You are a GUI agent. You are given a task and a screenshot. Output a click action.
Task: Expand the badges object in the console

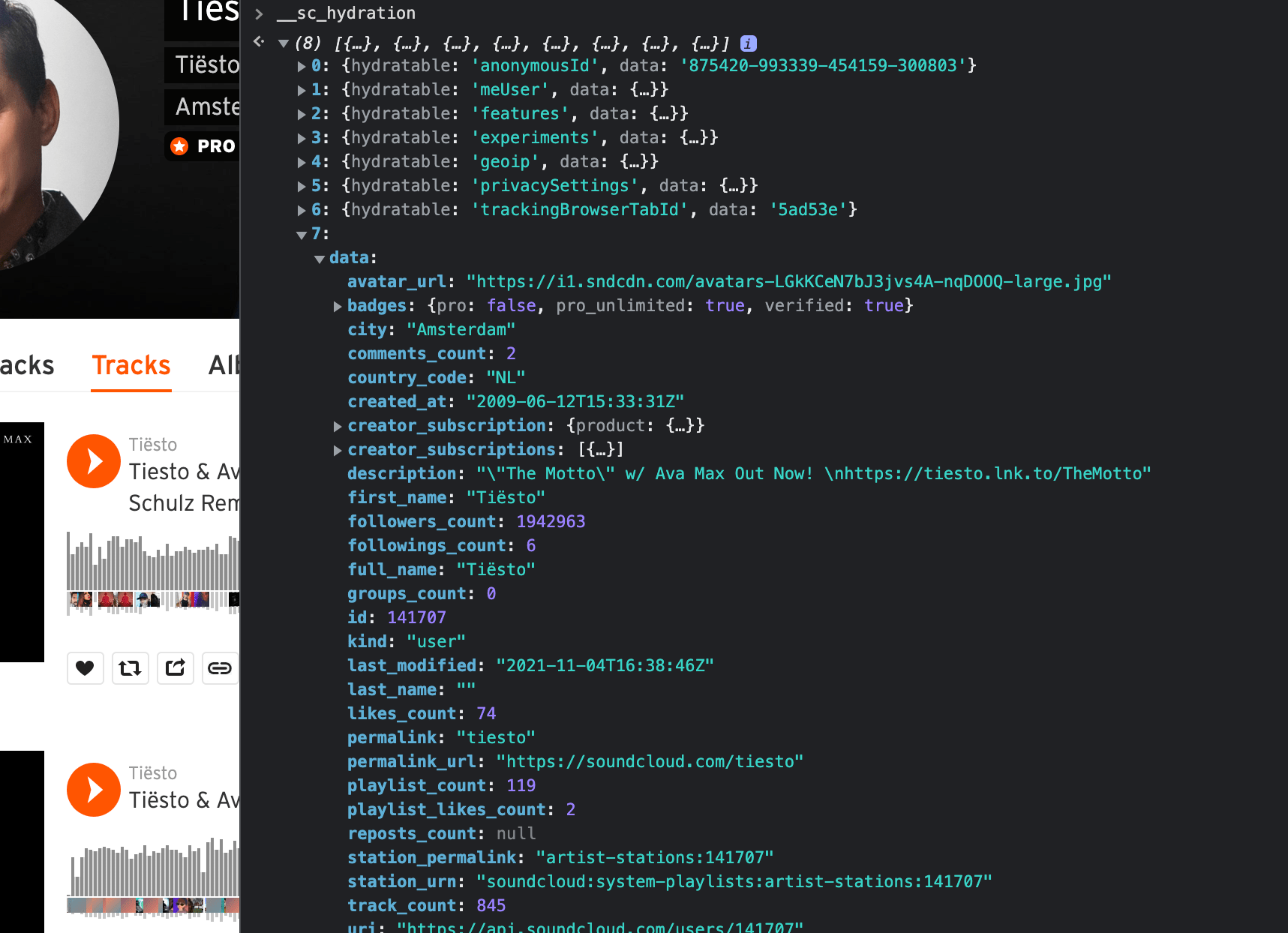(337, 306)
